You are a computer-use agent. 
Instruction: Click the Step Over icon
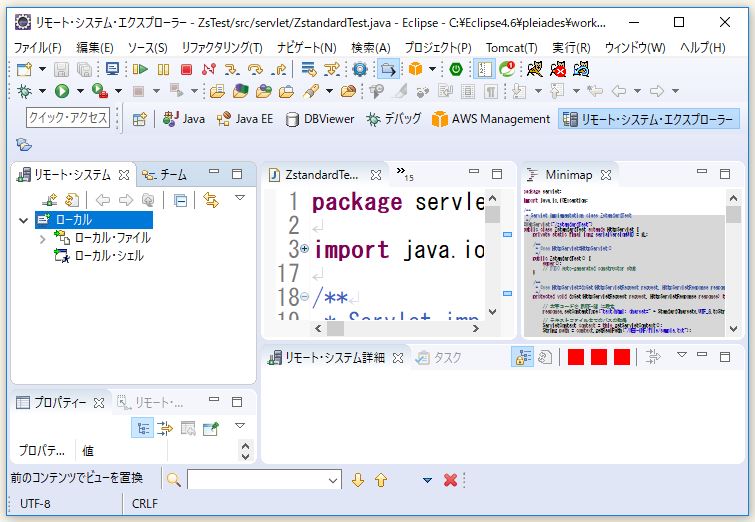point(255,69)
